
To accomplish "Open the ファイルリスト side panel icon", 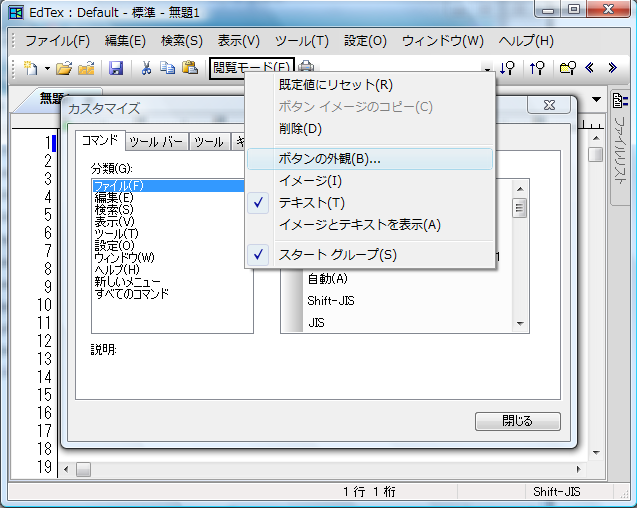I will click(620, 100).
